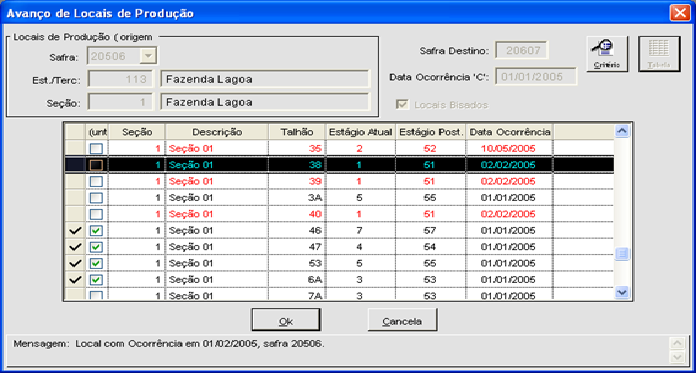Click Estágio Post. cell 52
Image resolution: width=696 pixels, height=373 pixels.
[x=431, y=148]
